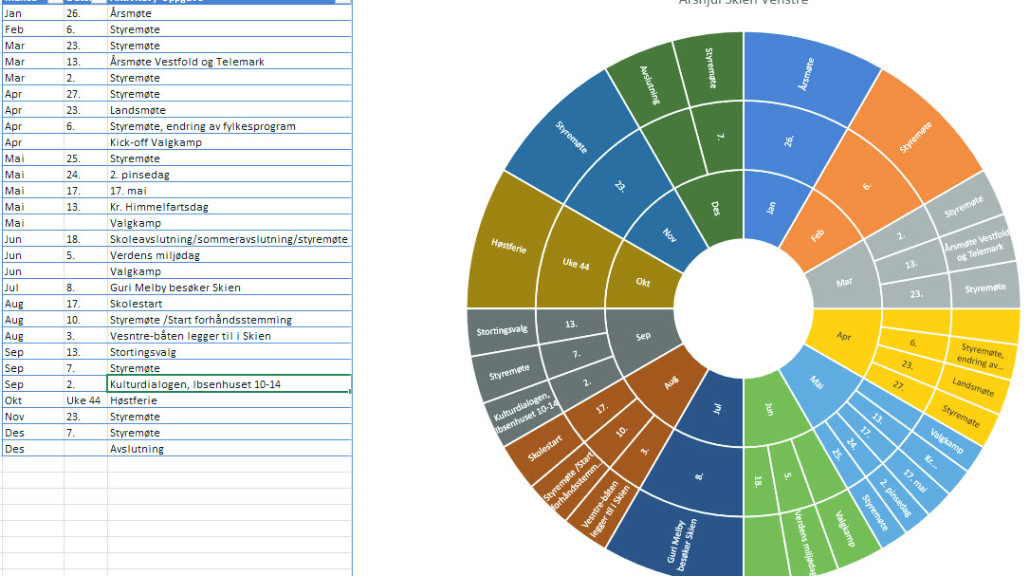Select table cell 'Guri Melby besøker Skien'
This screenshot has height=576, width=1030.
point(229,288)
